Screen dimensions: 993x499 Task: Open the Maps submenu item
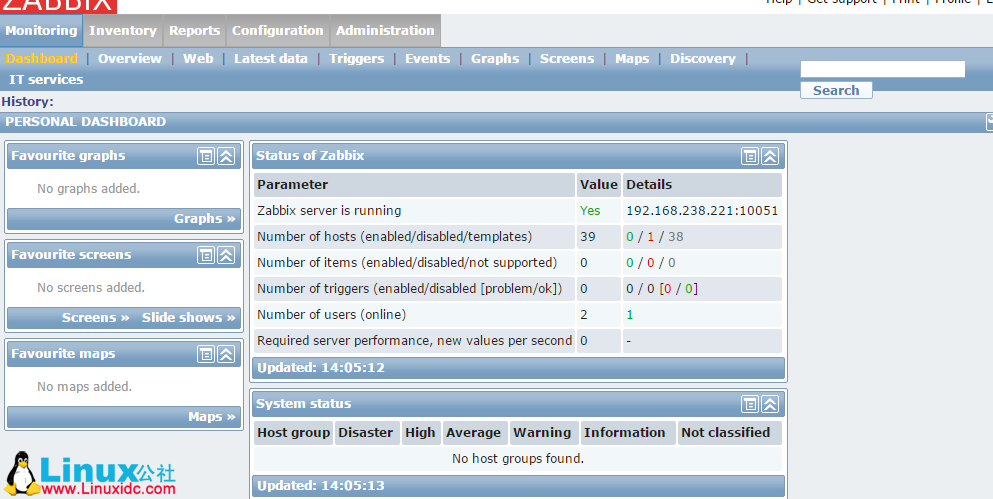pos(632,58)
